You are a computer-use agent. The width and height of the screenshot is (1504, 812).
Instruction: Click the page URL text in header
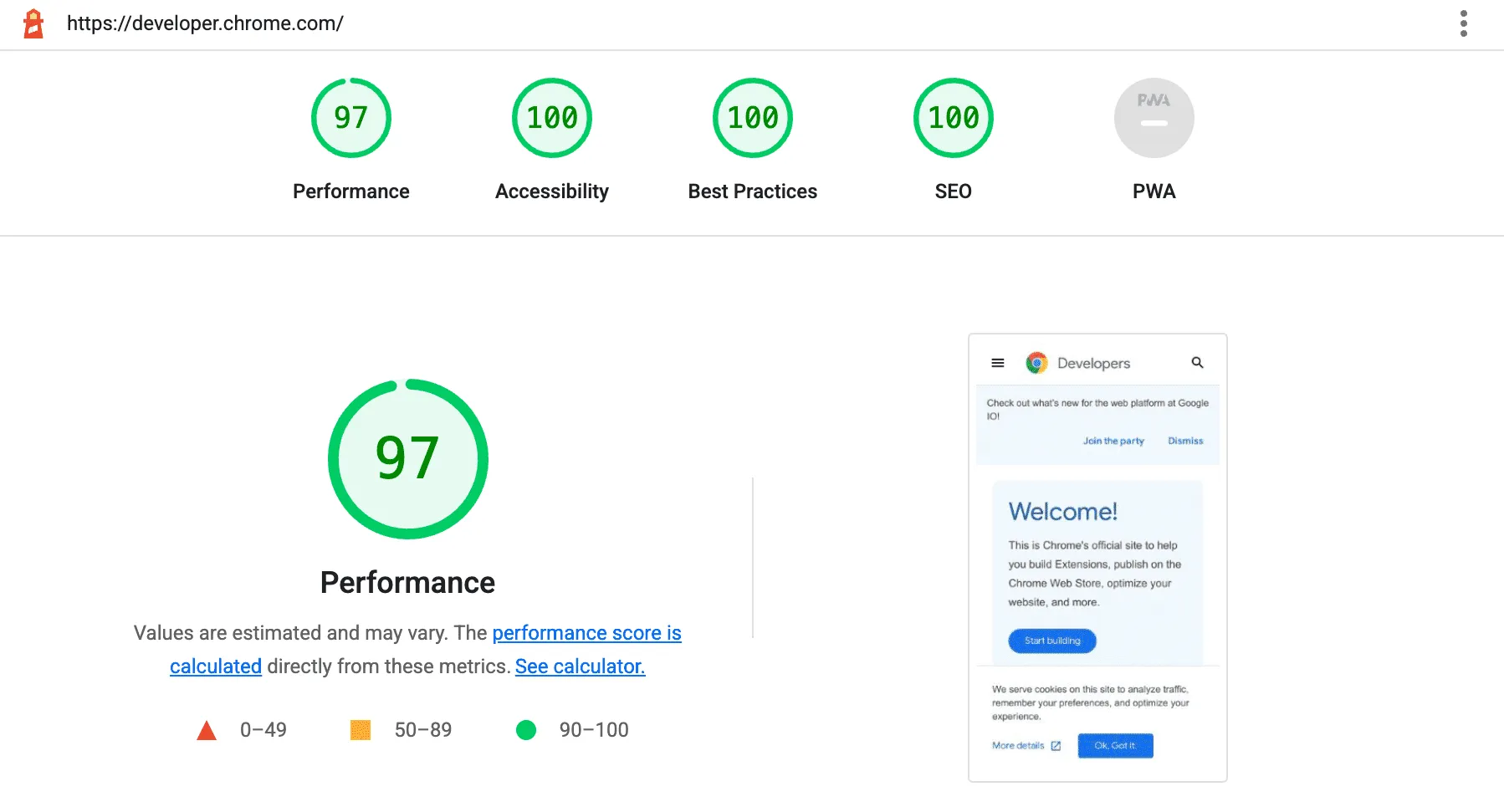coord(205,23)
